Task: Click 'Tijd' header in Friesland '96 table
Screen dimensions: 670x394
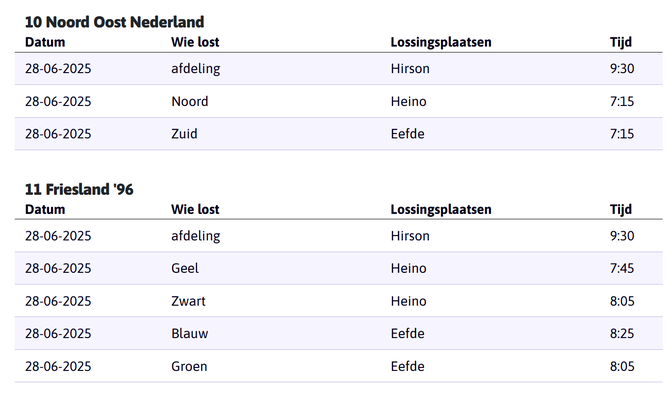Action: (620, 209)
